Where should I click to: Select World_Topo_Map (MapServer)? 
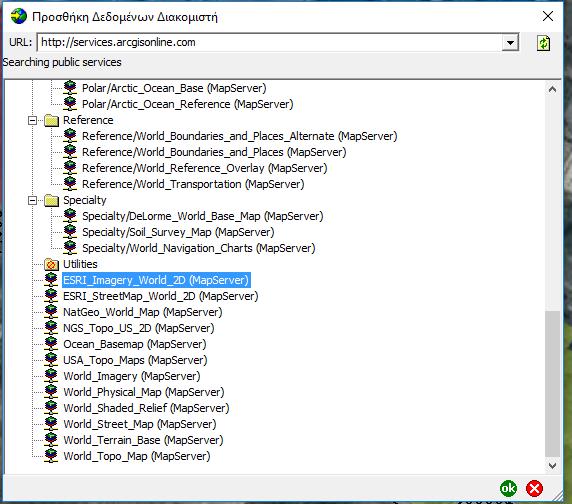(x=137, y=456)
